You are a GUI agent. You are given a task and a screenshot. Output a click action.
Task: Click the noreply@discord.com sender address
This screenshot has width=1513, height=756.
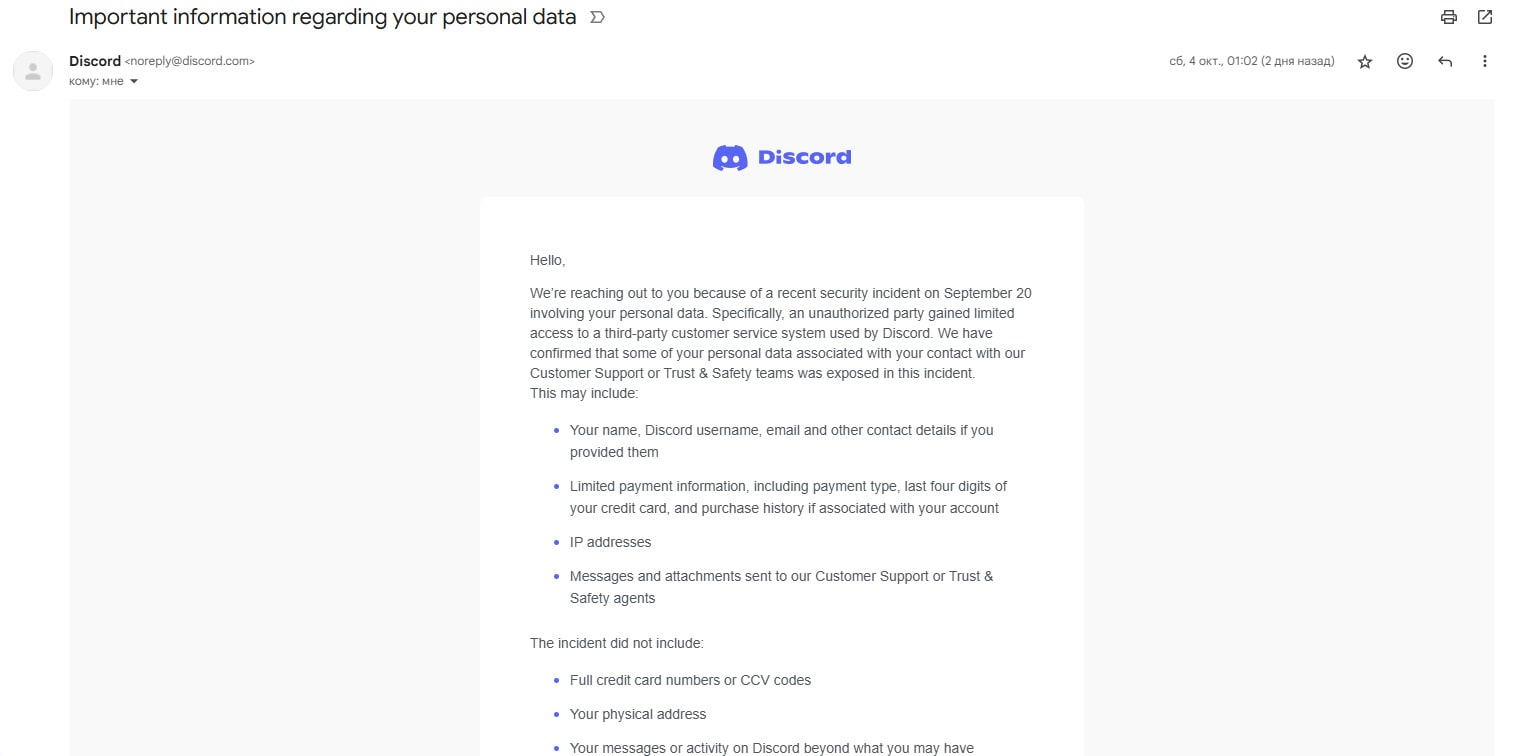[x=190, y=61]
